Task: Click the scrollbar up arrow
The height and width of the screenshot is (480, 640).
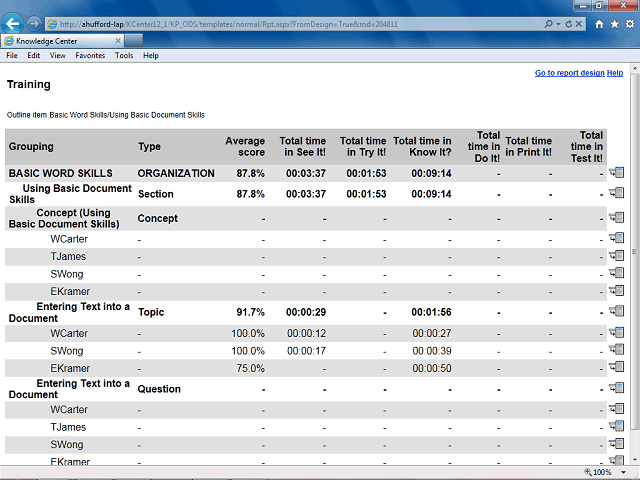Action: pos(634,69)
